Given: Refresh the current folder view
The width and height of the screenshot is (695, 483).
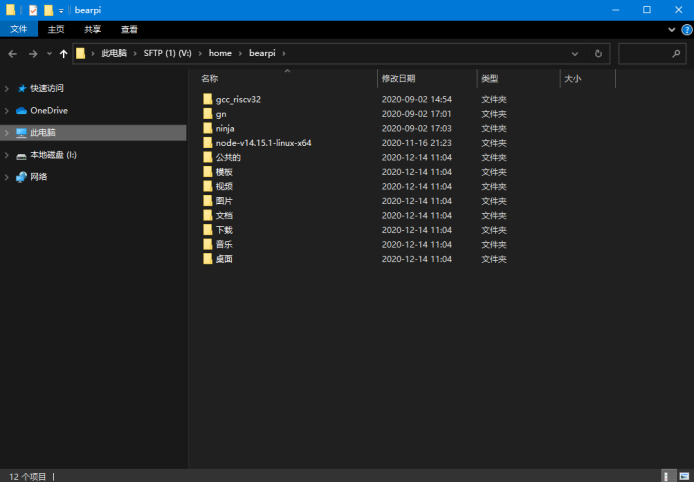Looking at the screenshot, I should click(598, 54).
